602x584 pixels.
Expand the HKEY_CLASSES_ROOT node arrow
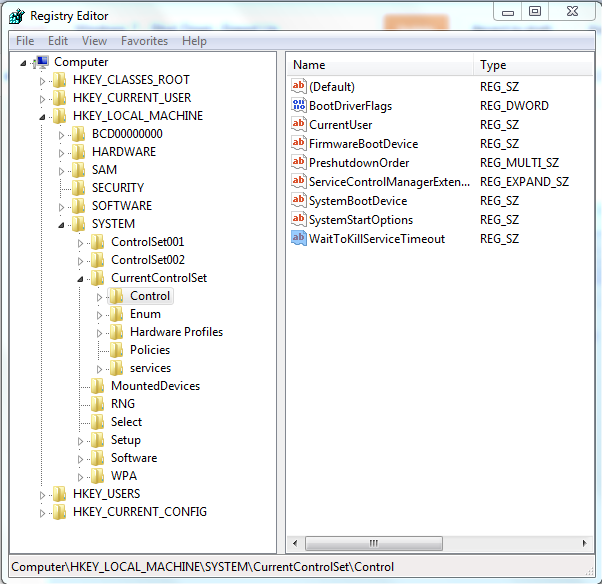(x=42, y=81)
